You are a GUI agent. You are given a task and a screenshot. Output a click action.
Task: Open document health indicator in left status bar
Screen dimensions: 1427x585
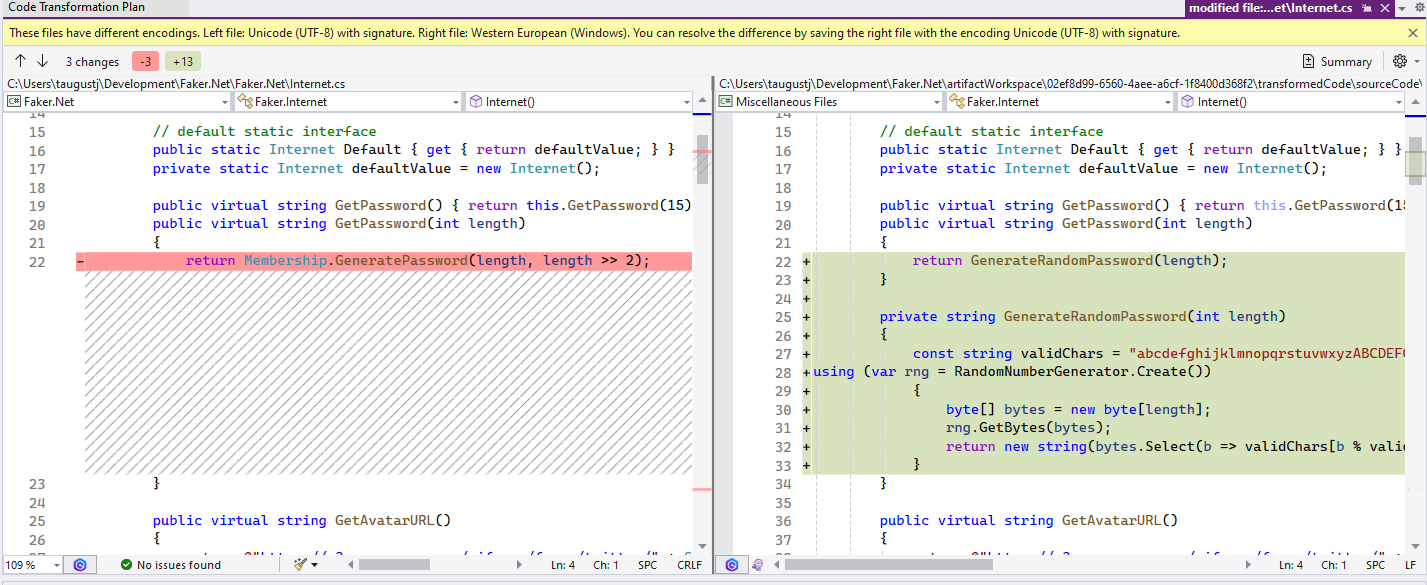coord(80,565)
